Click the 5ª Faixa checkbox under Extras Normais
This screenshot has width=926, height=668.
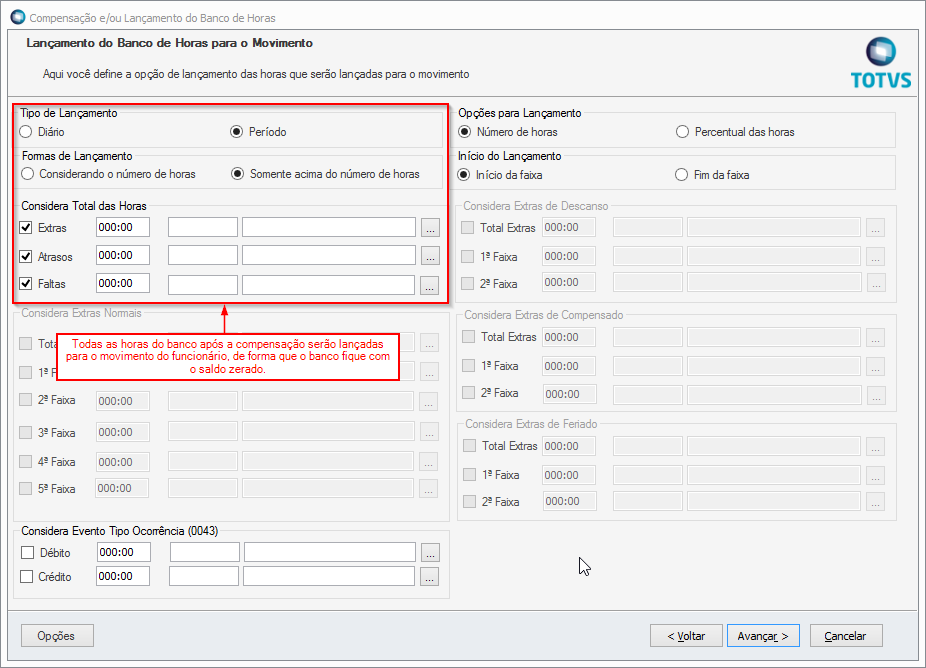point(25,488)
